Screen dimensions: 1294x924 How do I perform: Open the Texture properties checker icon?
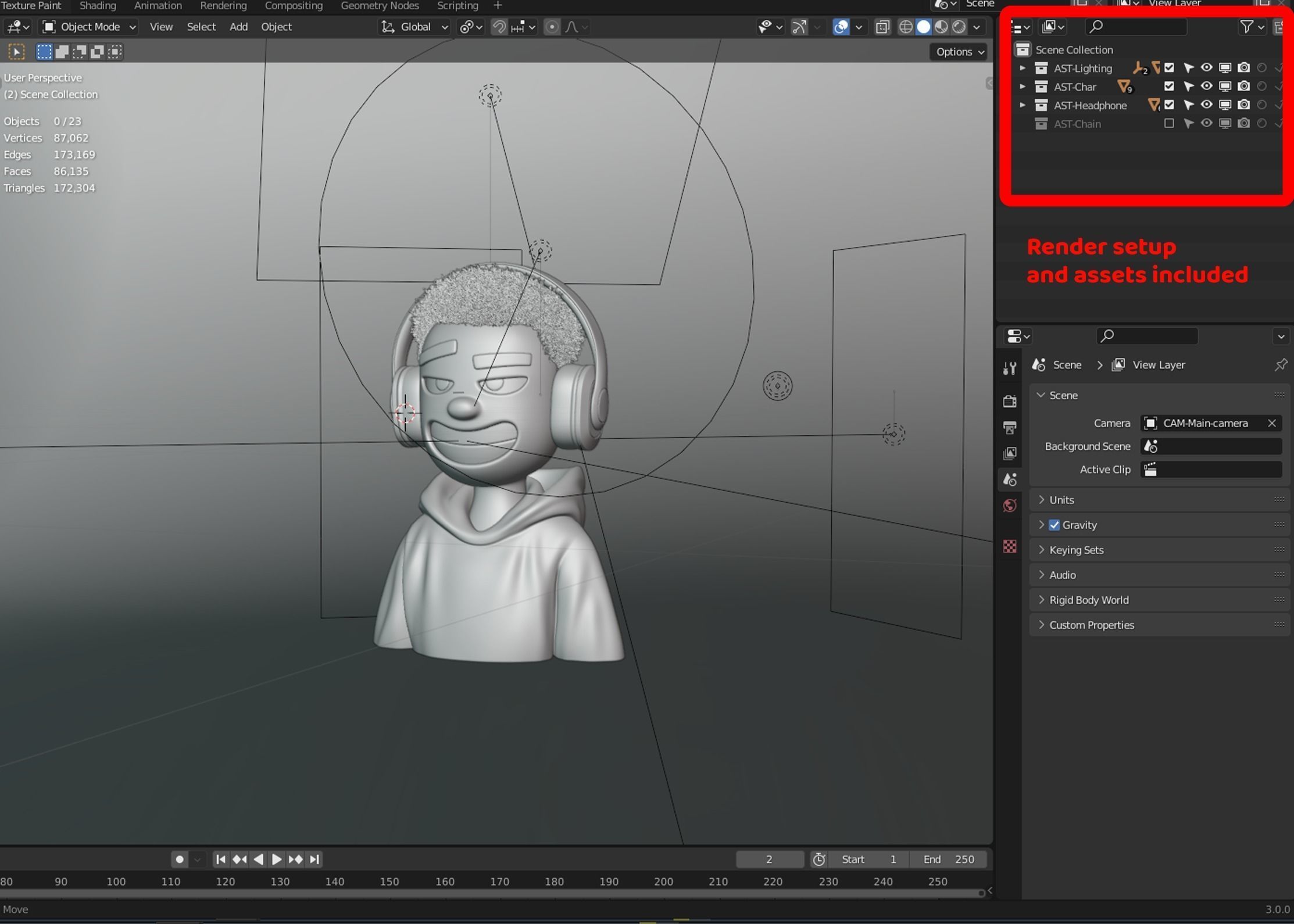[x=1010, y=546]
